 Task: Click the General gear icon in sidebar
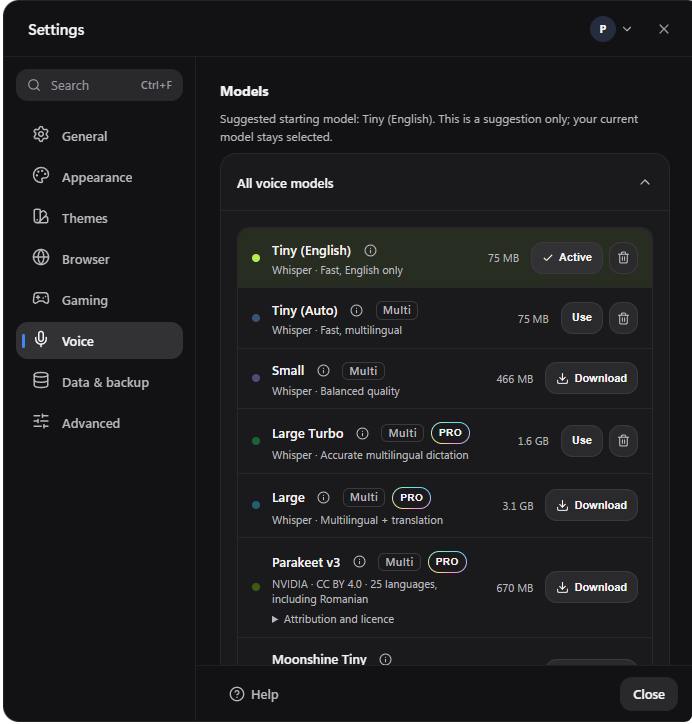point(41,134)
